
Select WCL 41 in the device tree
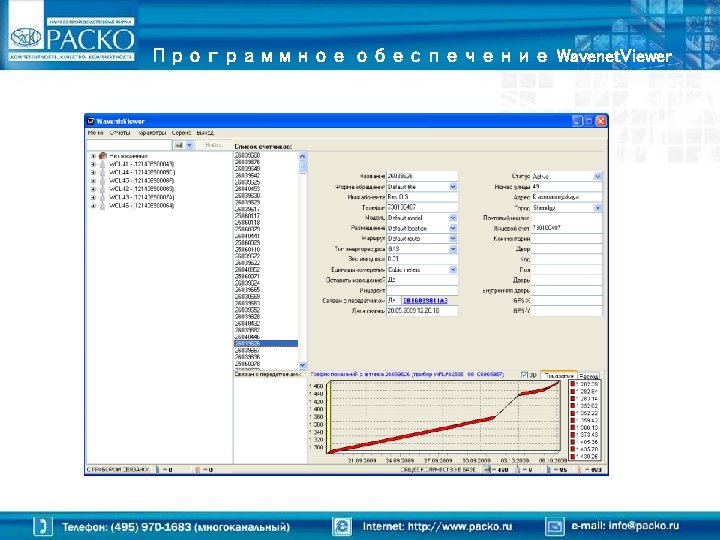pyautogui.click(x=141, y=164)
